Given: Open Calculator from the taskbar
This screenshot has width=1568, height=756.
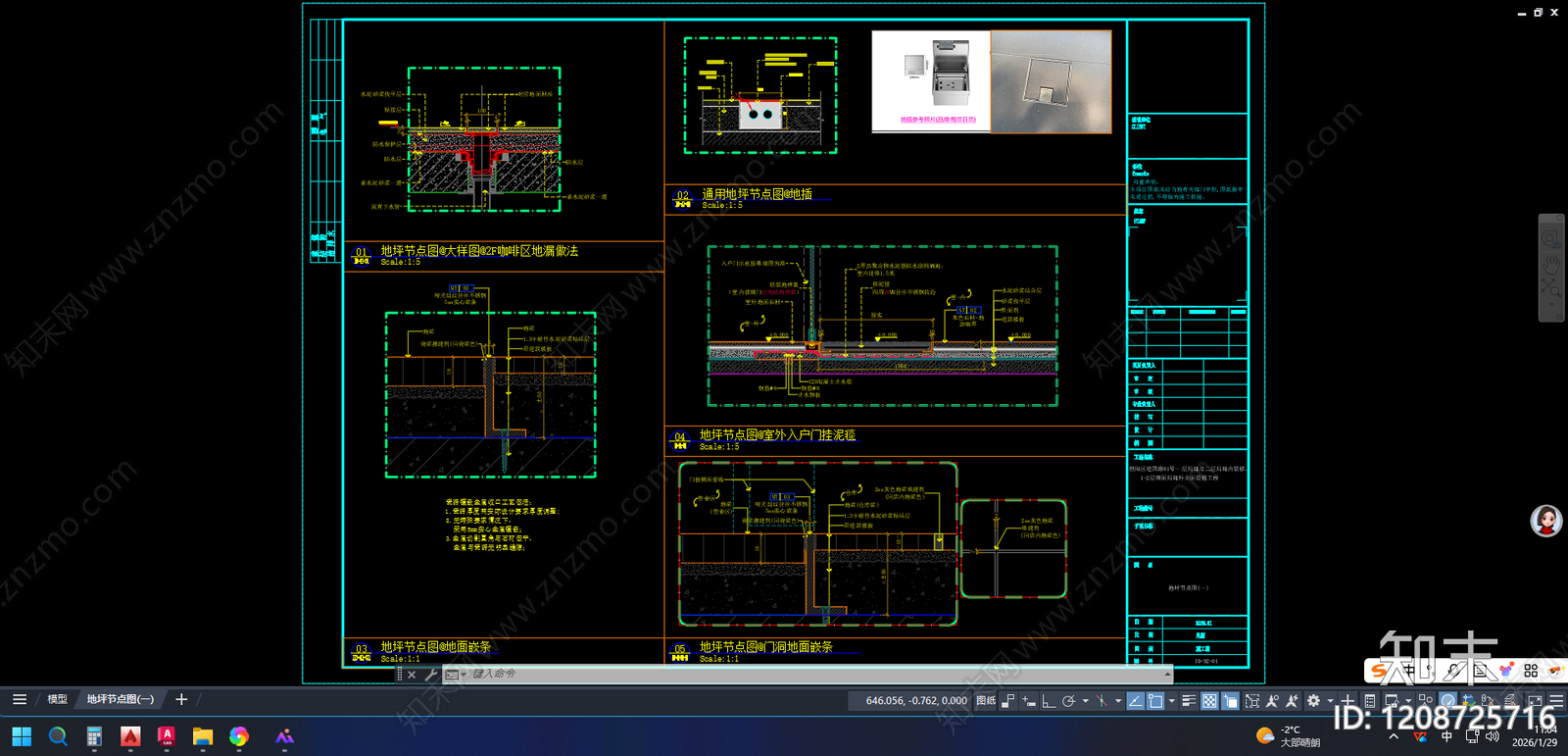Looking at the screenshot, I should 94,736.
